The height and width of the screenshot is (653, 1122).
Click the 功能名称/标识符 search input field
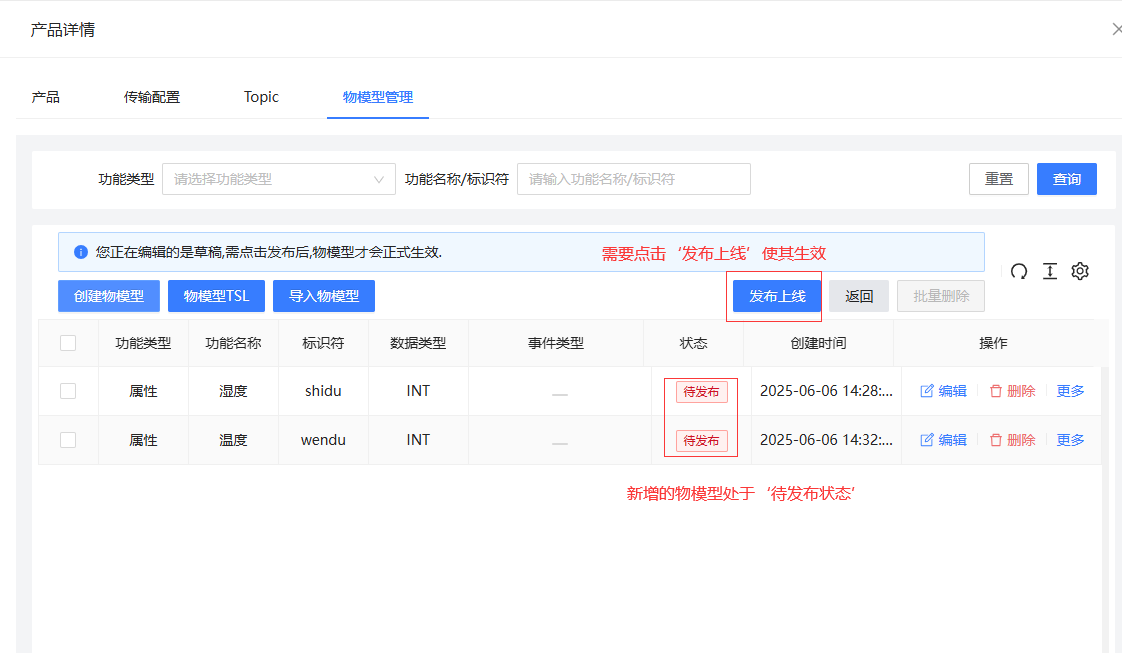coord(633,179)
